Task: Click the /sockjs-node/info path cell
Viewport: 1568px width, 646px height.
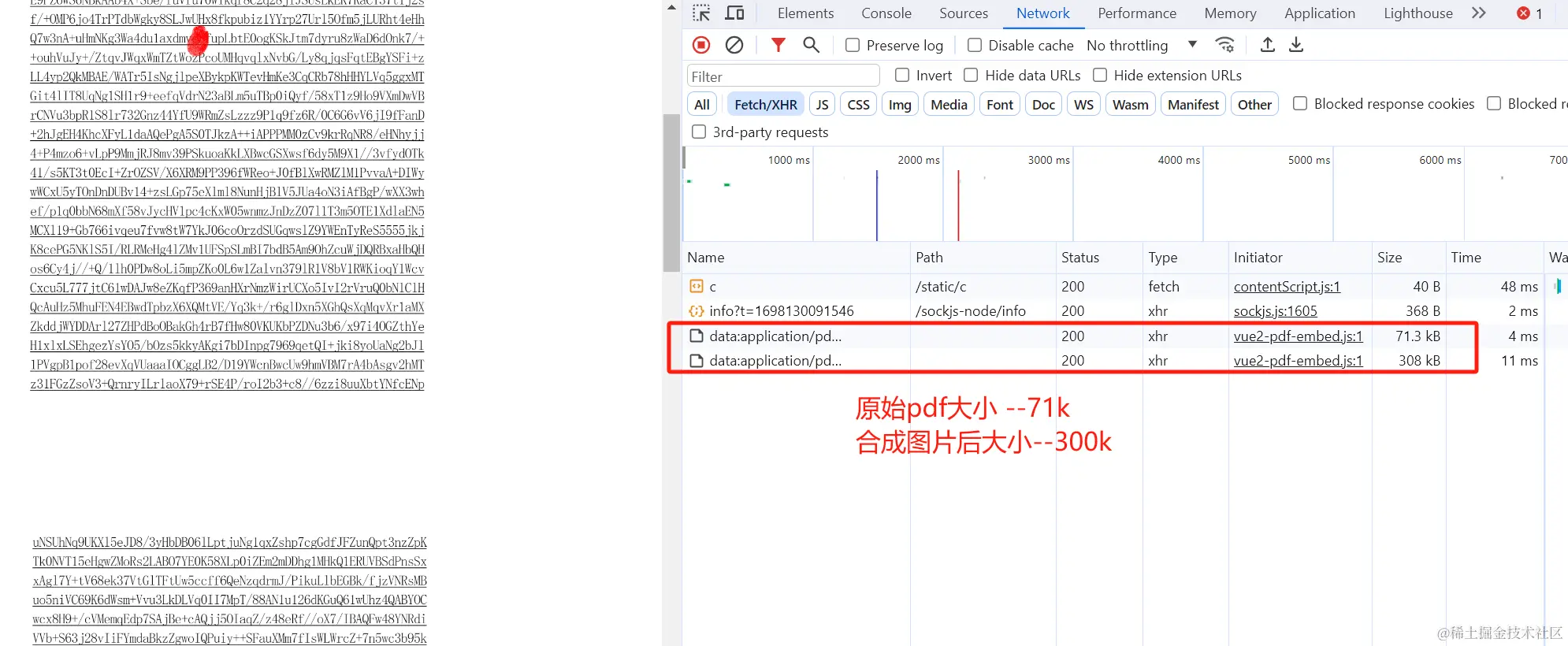Action: pyautogui.click(x=983, y=311)
